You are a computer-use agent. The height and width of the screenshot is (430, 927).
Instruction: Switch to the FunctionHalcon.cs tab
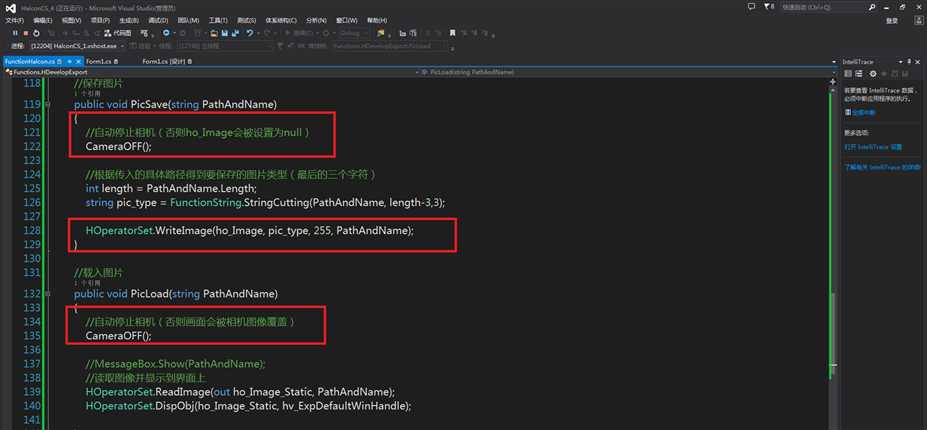point(30,62)
